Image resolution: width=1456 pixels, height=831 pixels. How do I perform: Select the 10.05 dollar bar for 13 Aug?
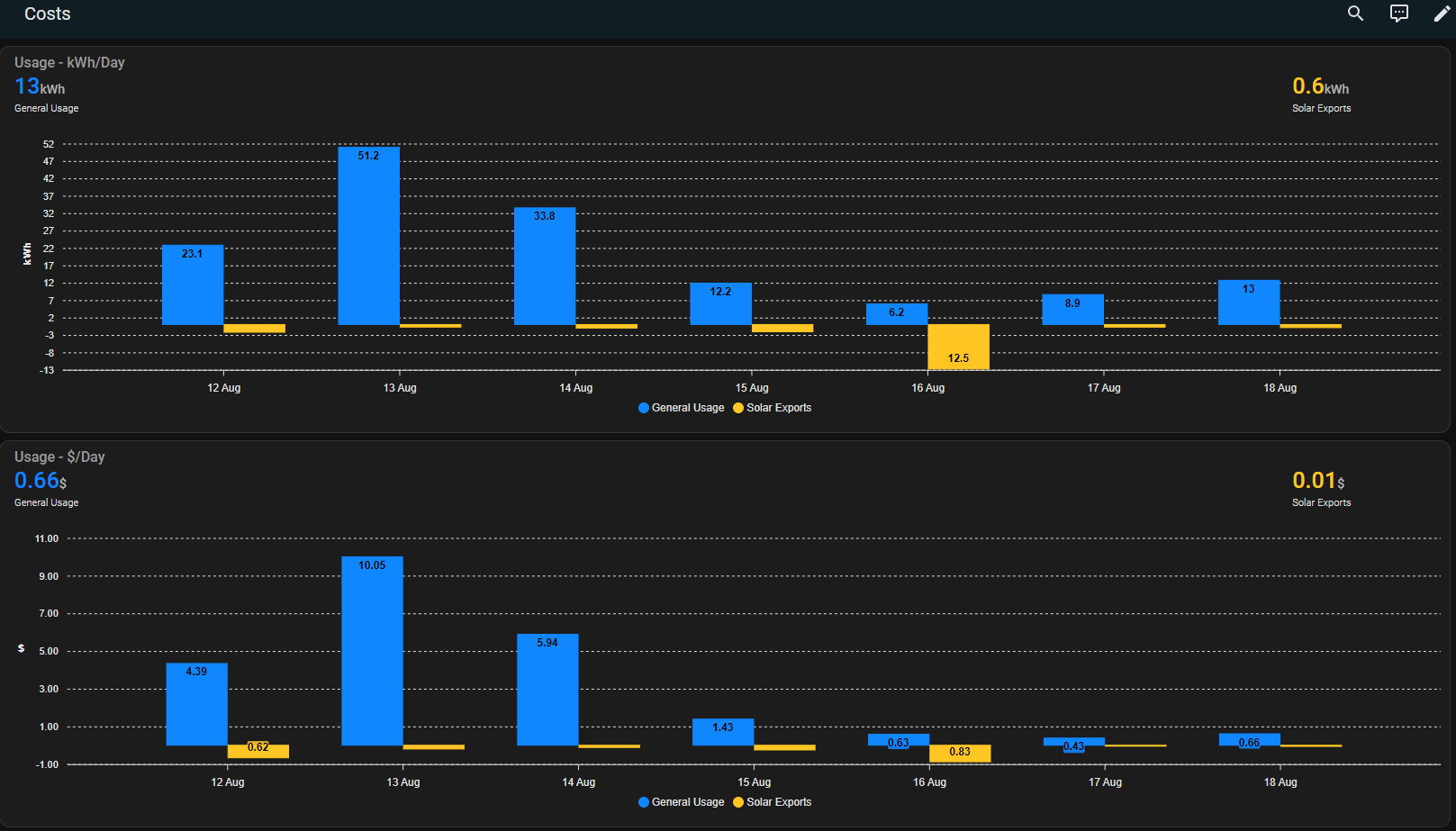(x=372, y=651)
